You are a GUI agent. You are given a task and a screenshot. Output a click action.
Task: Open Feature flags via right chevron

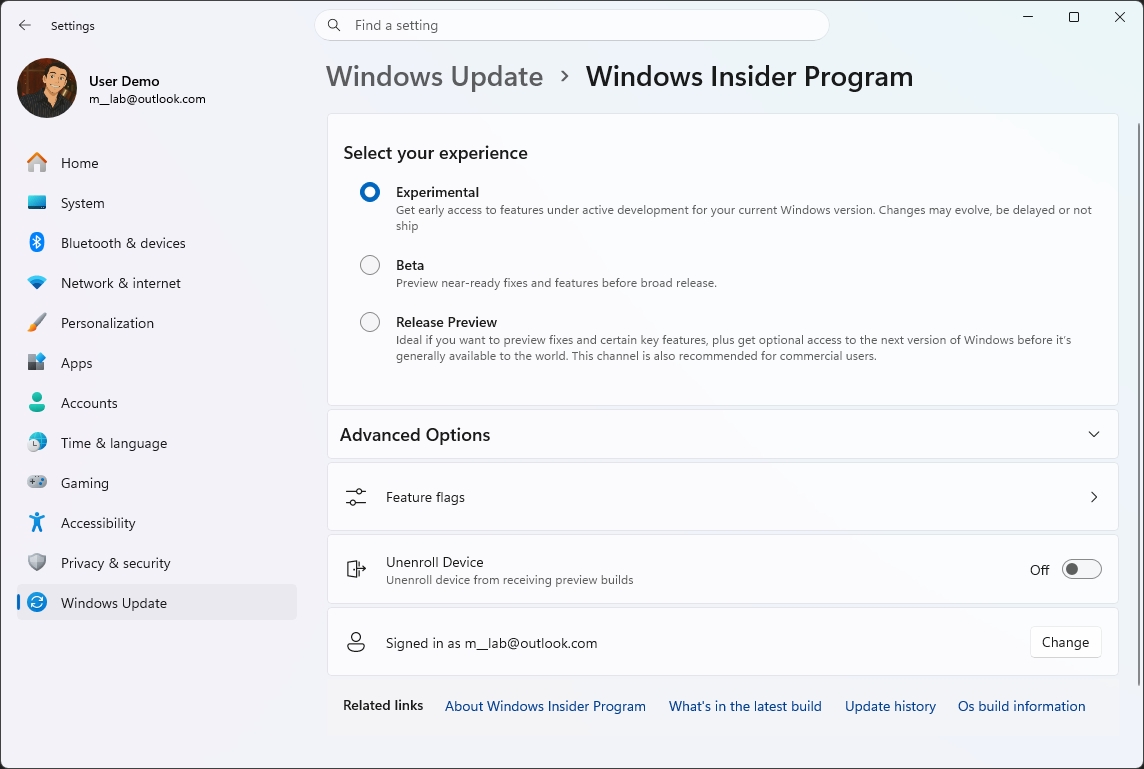coord(1094,497)
